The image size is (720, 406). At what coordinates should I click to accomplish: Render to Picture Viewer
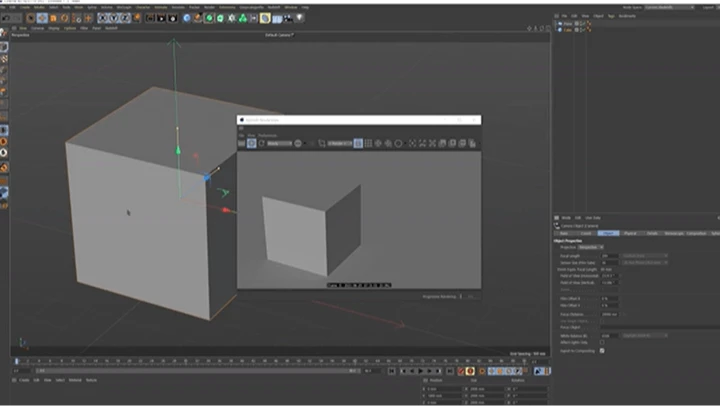point(161,18)
